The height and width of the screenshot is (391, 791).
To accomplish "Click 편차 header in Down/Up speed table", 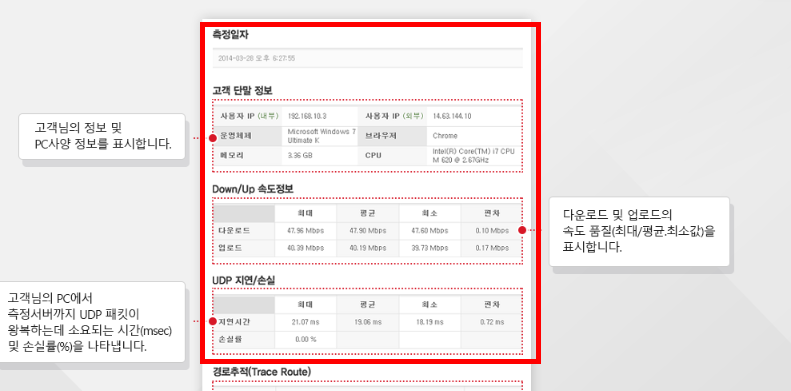I will (x=492, y=213).
